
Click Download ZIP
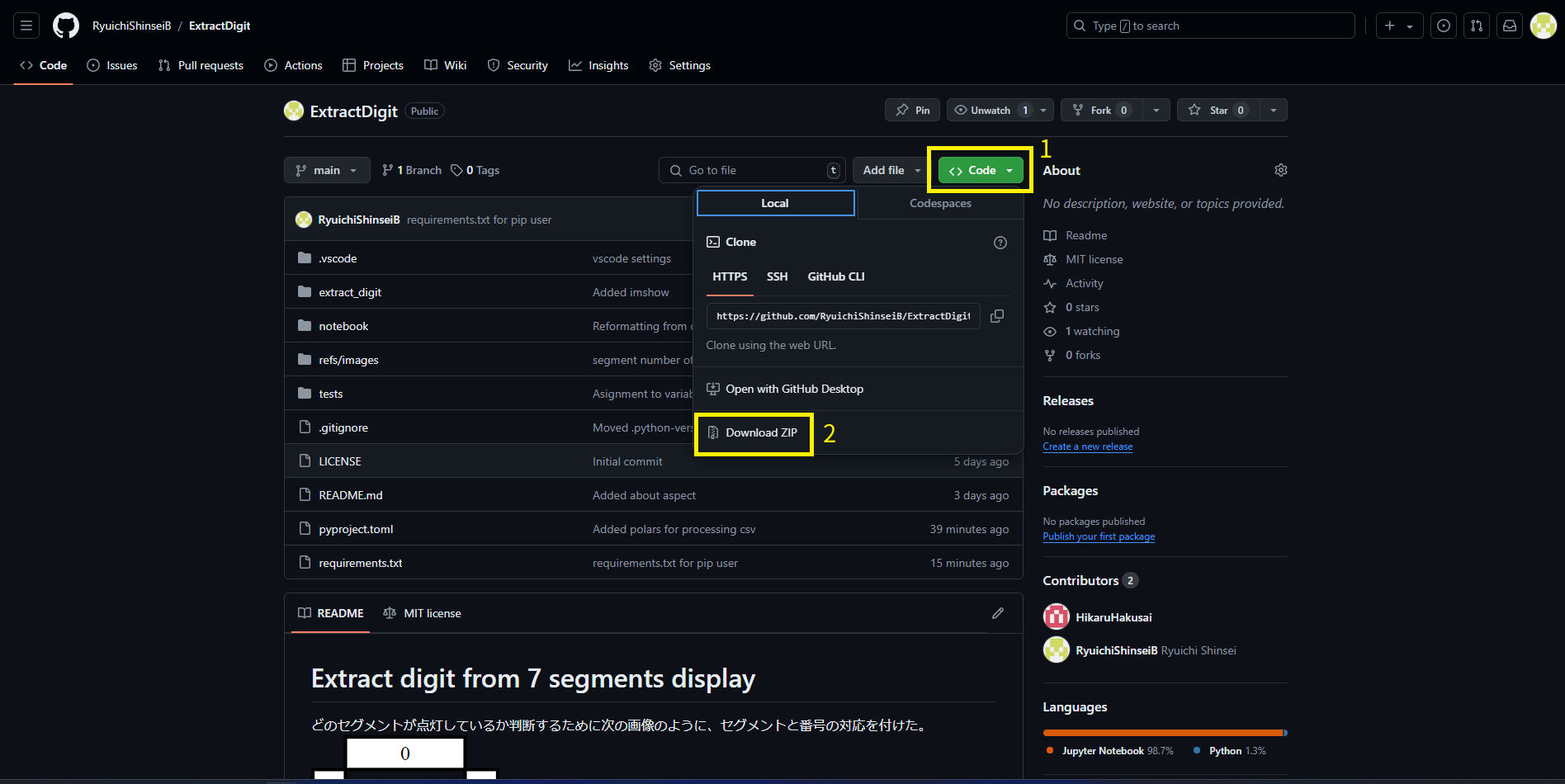pyautogui.click(x=753, y=432)
